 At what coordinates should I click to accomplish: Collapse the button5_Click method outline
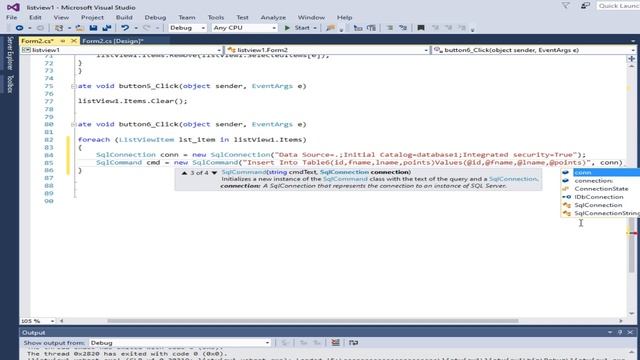[x=73, y=86]
